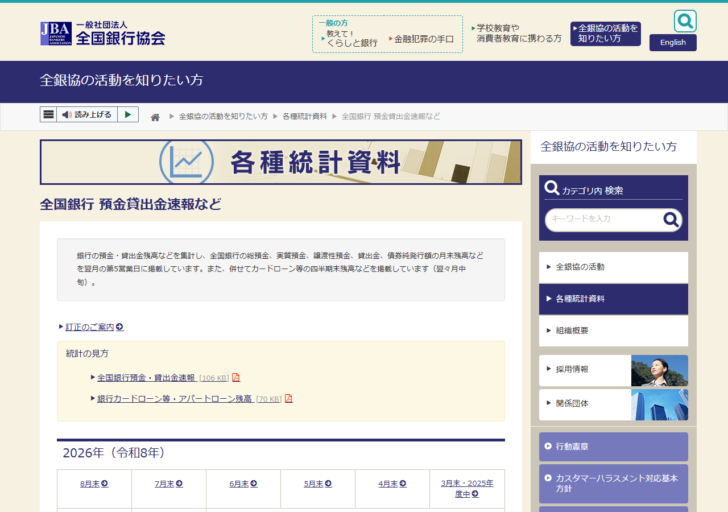728x512 pixels.
Task: Open the 訂正のご案内 link
Action: [x=90, y=327]
